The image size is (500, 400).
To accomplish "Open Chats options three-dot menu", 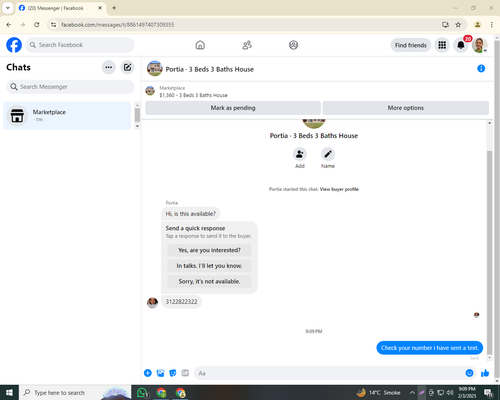I will [x=109, y=67].
